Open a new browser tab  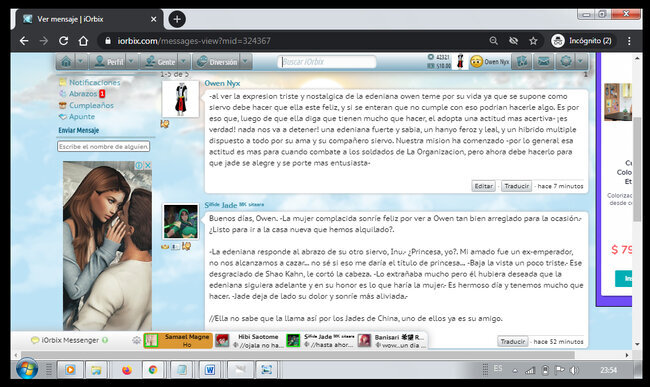177,19
